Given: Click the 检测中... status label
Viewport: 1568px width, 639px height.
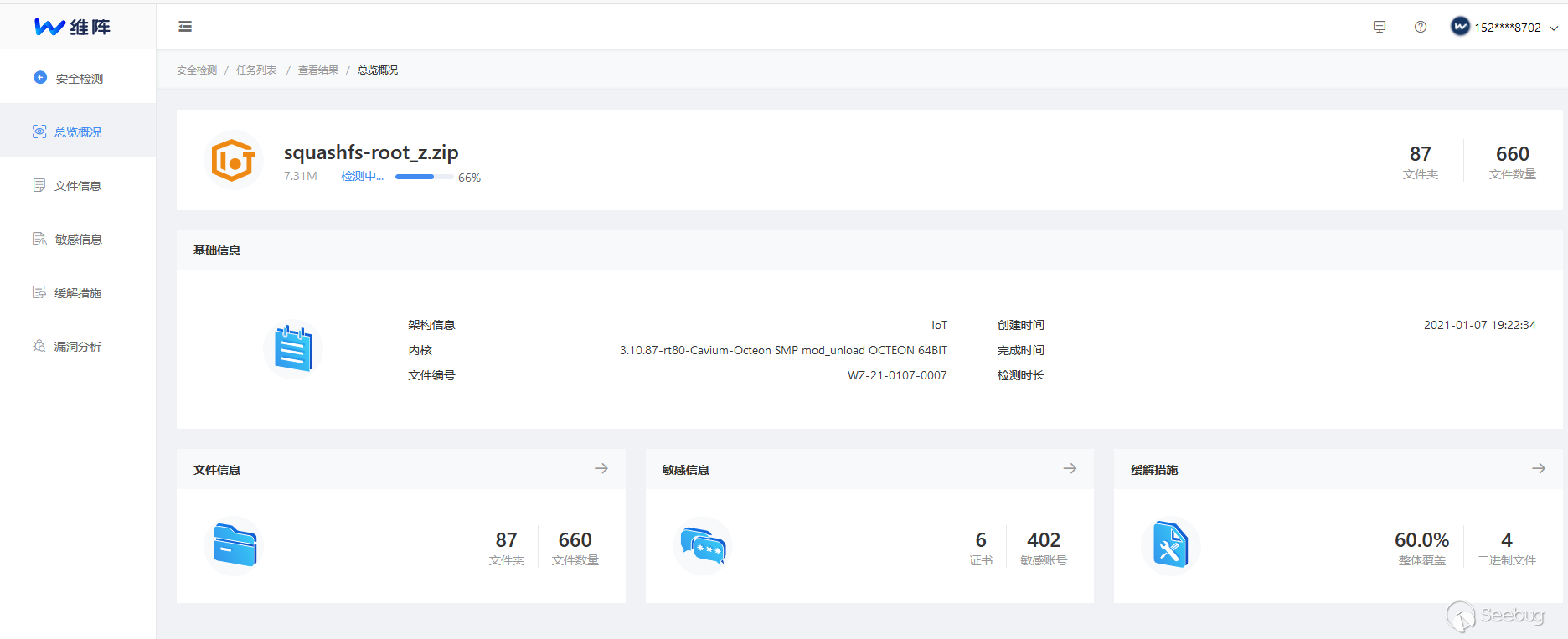Looking at the screenshot, I should pos(362,177).
